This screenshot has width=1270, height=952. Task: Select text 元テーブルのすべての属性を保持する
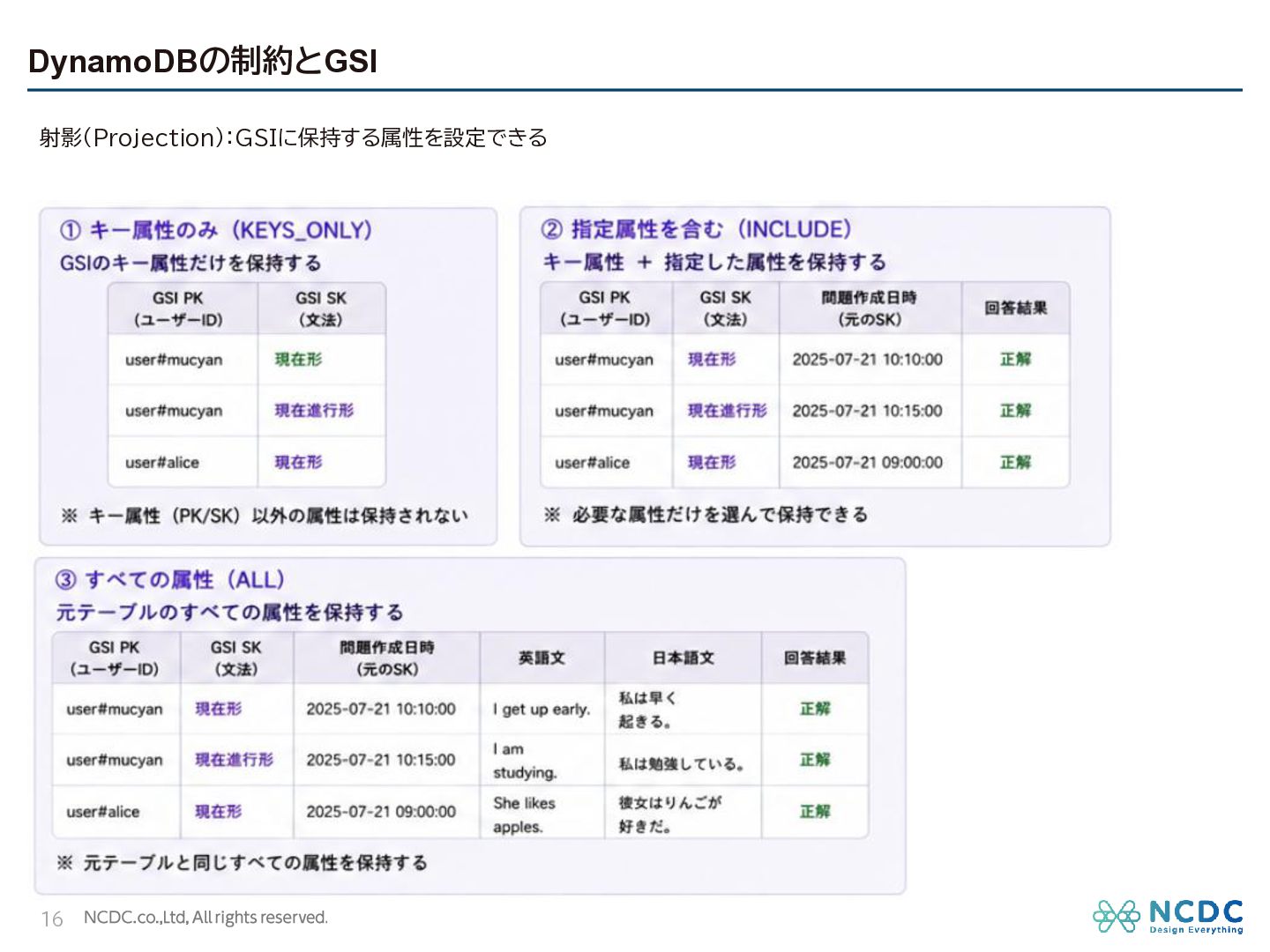tap(229, 612)
